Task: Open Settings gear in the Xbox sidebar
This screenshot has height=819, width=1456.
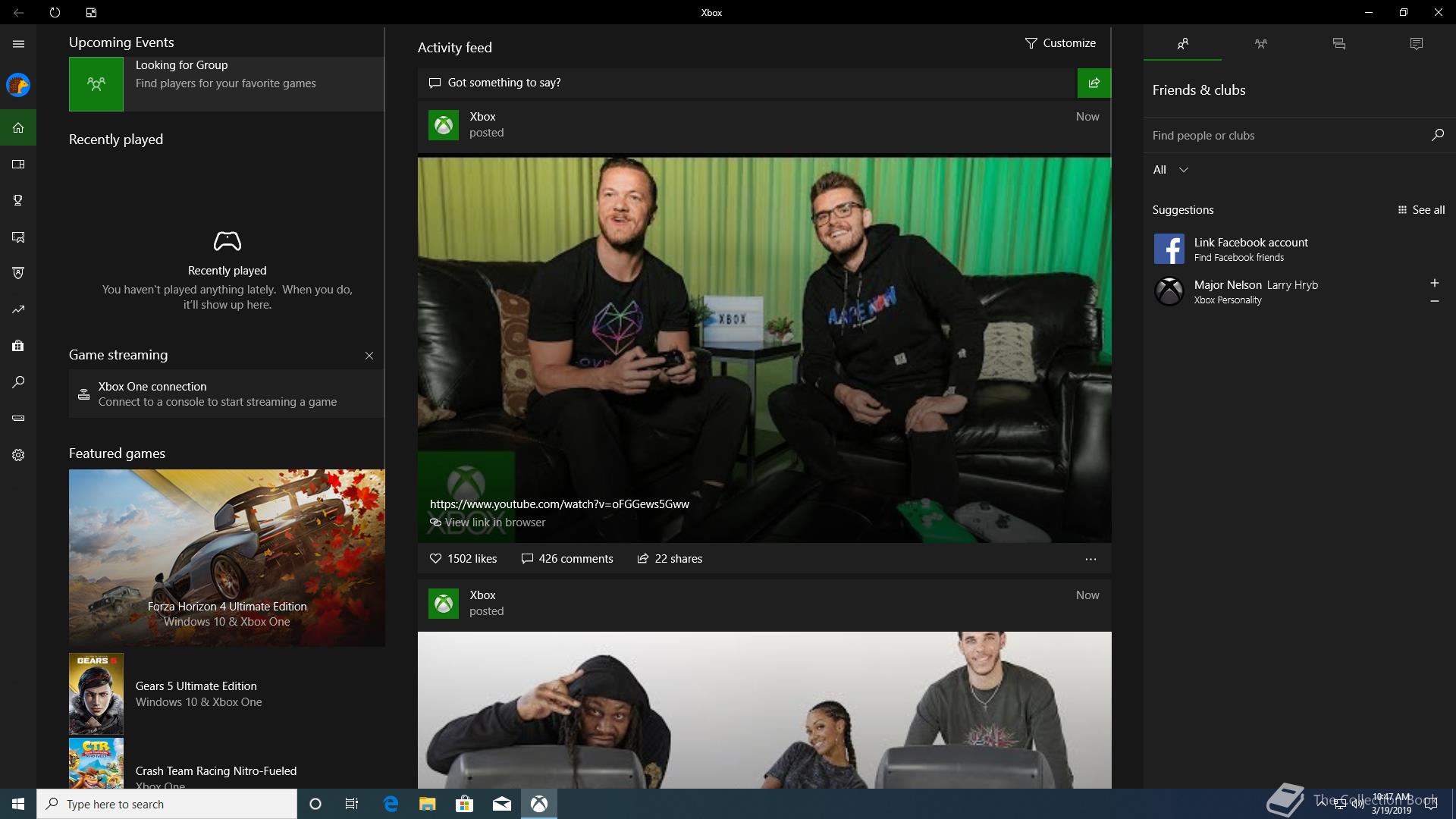Action: click(18, 455)
